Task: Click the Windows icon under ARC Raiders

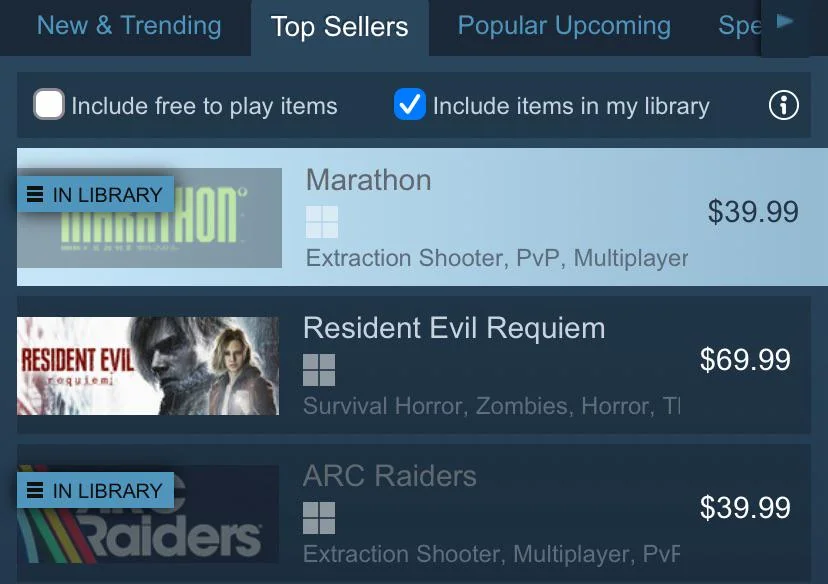Action: tap(319, 518)
